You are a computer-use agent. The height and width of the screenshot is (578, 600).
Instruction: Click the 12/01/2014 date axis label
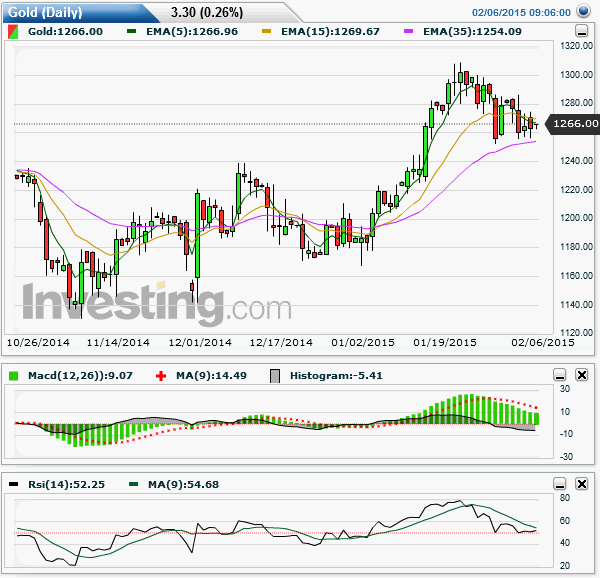tap(200, 342)
